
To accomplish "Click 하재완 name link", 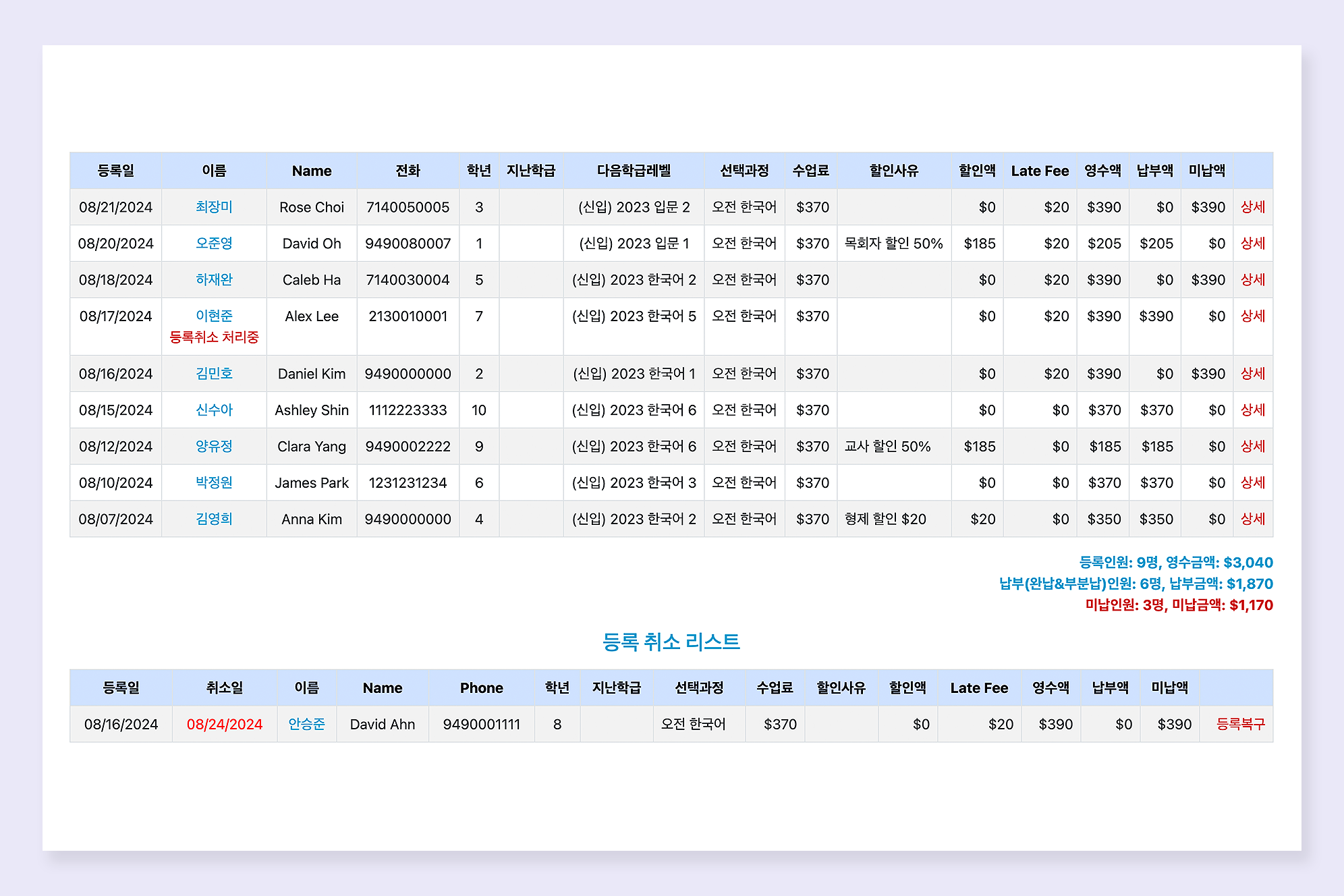I will pyautogui.click(x=214, y=280).
